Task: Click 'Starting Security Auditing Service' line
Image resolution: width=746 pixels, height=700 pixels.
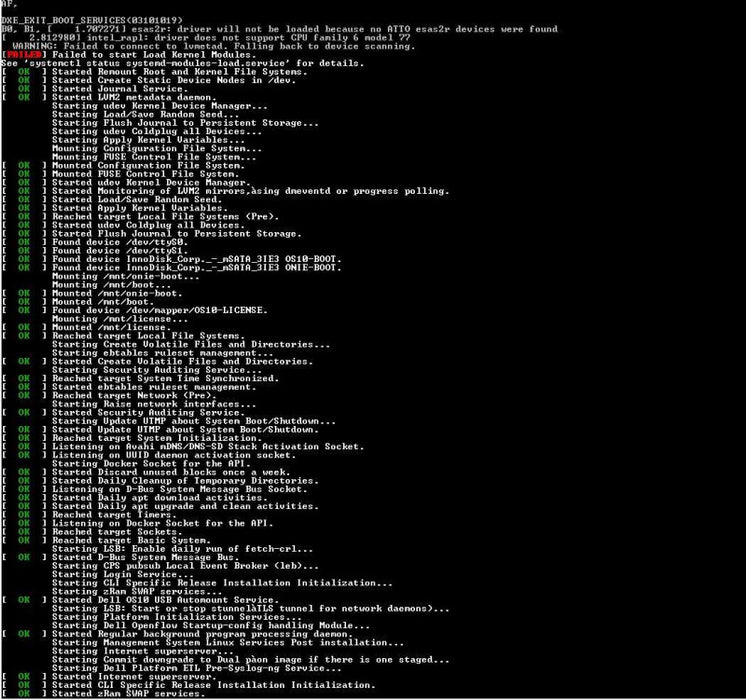Action: coord(157,370)
